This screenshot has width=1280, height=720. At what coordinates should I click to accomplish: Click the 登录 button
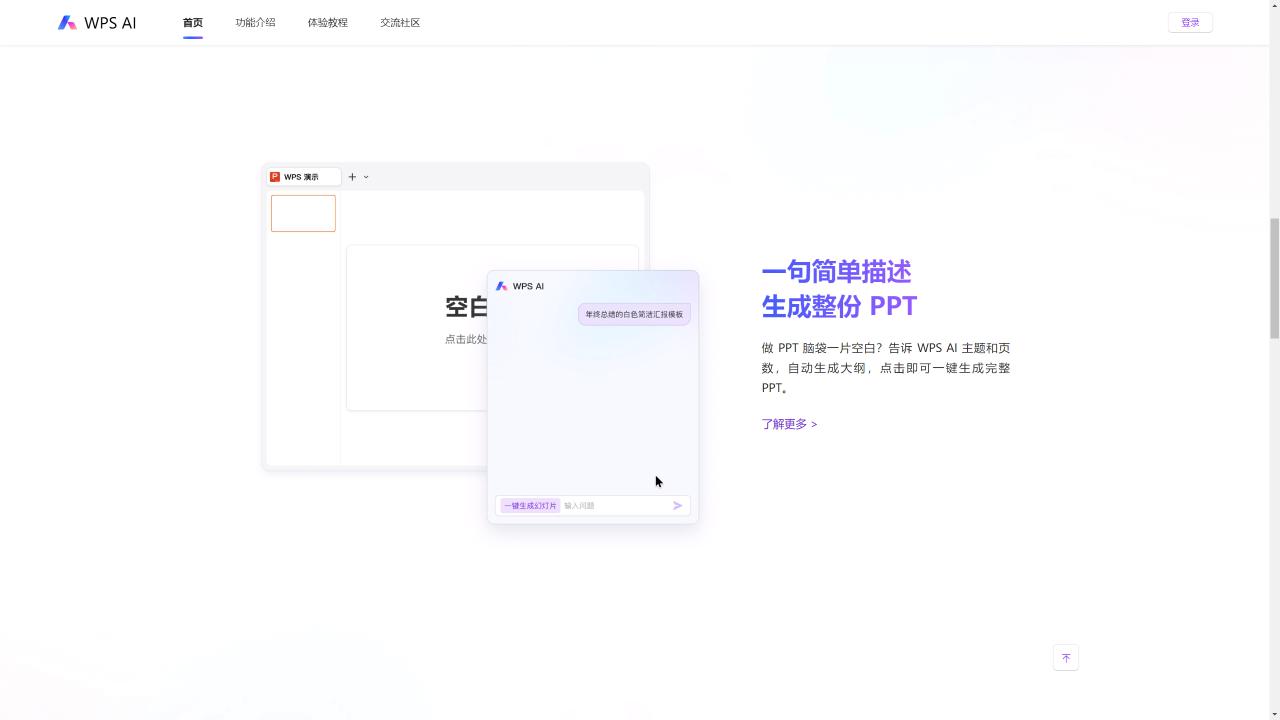1190,22
